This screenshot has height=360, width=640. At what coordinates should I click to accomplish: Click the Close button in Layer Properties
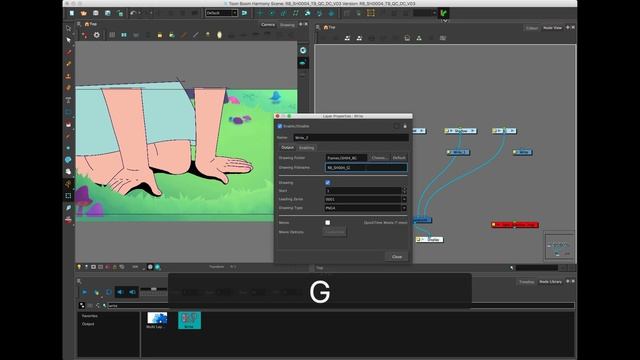pyautogui.click(x=396, y=257)
